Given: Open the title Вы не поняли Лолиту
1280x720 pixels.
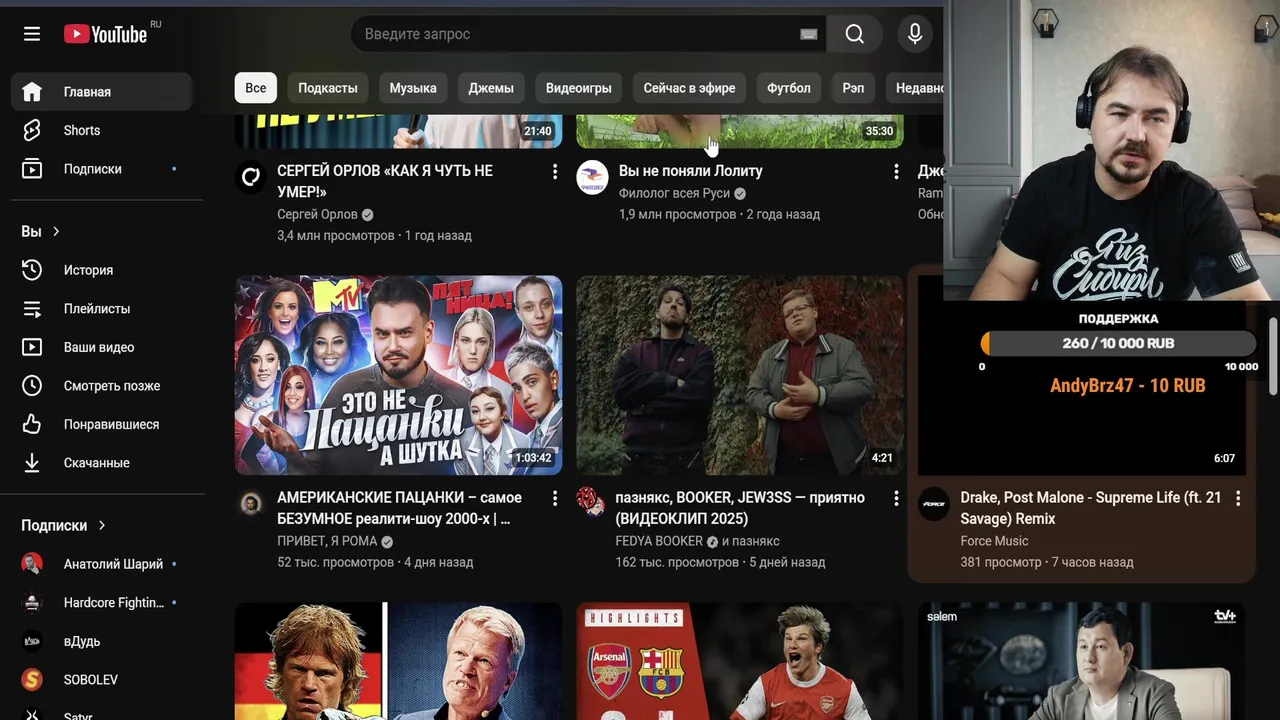Looking at the screenshot, I should pos(691,171).
